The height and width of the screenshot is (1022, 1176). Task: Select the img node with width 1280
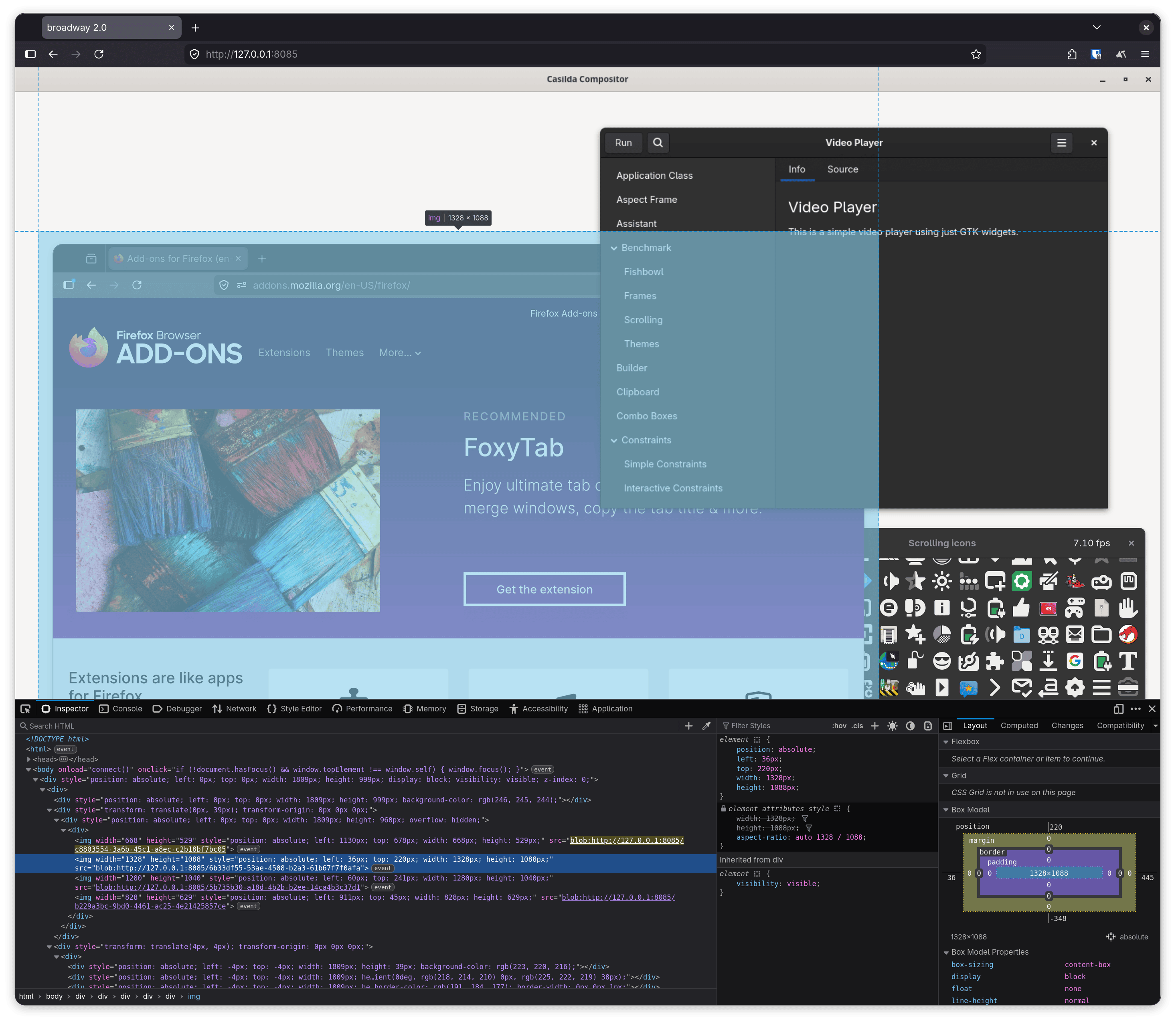365,883
